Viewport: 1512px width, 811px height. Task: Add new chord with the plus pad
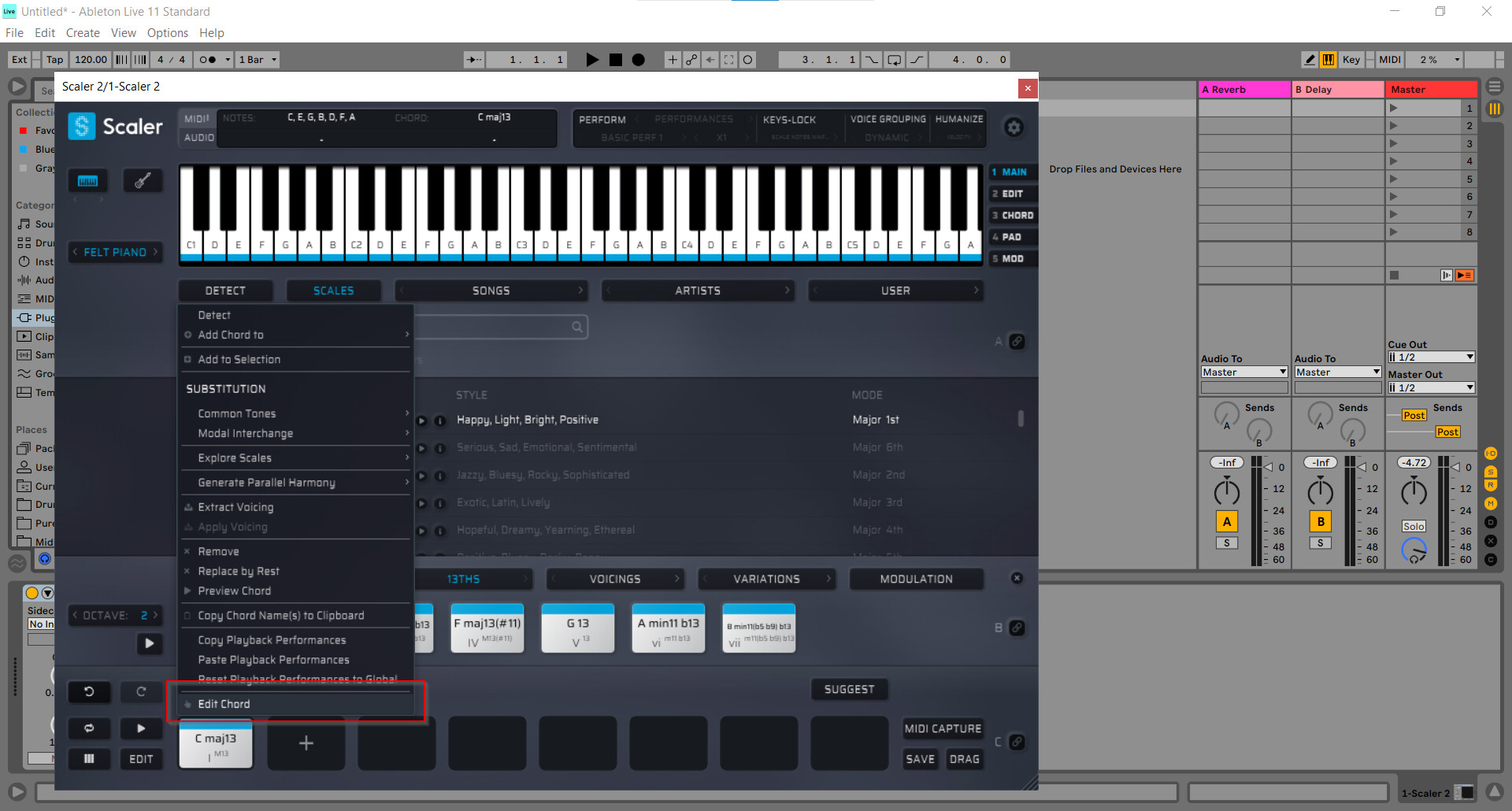306,742
